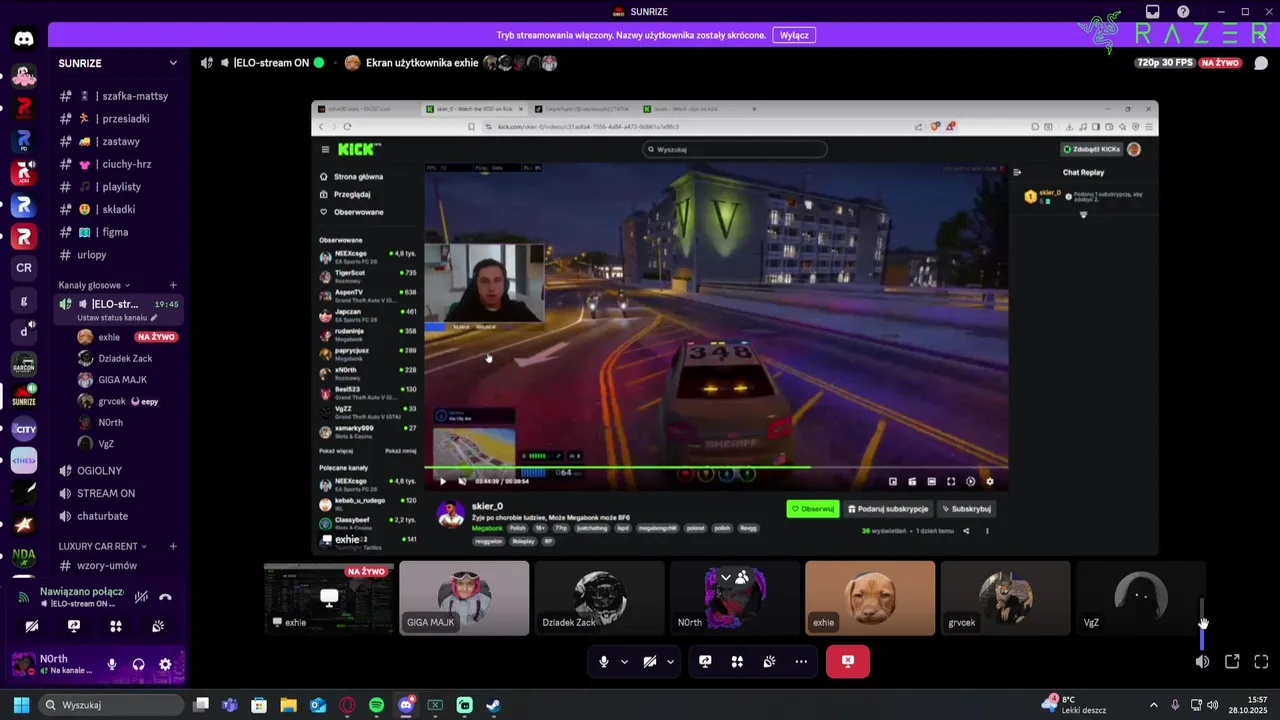Join OGIOLNY voice channel
Image resolution: width=1280 pixels, height=720 pixels.
pyautogui.click(x=120, y=470)
